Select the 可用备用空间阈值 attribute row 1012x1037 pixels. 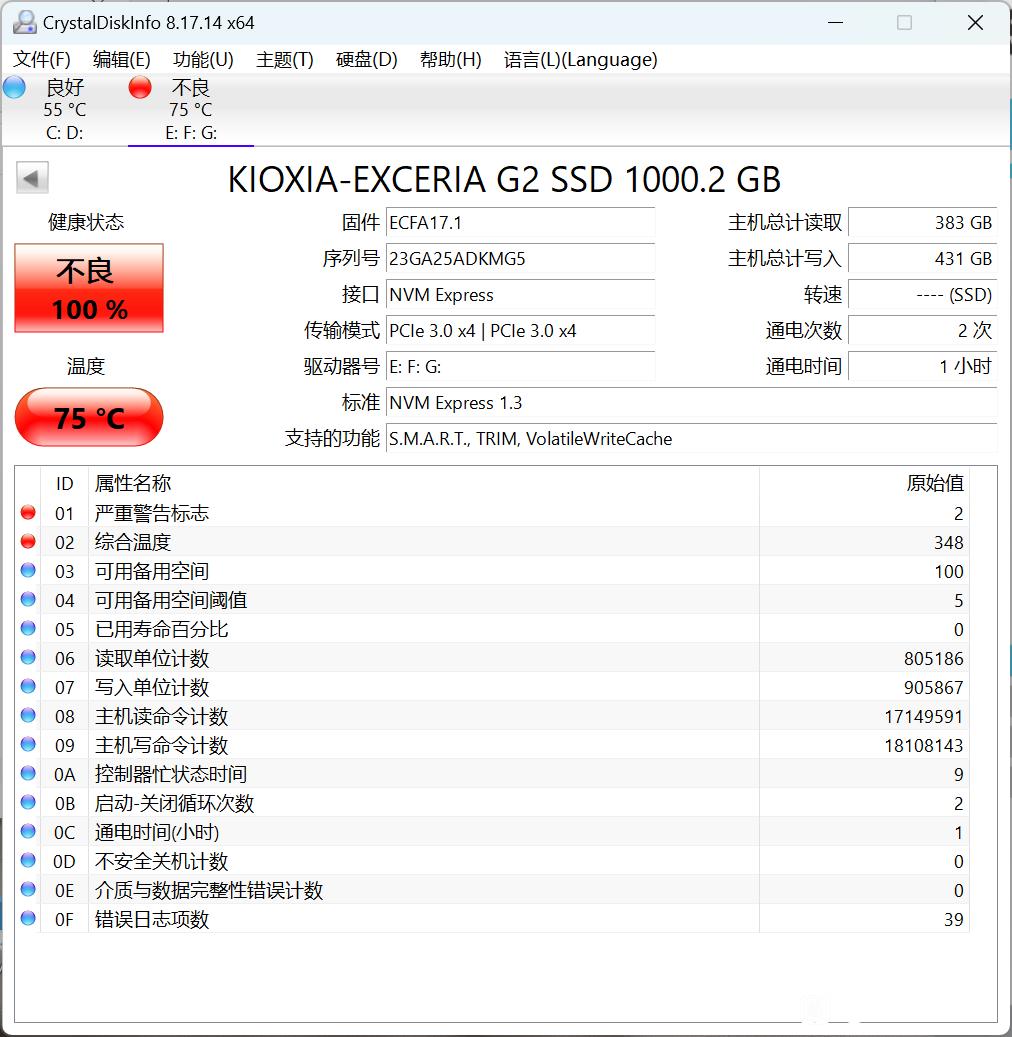pyautogui.click(x=492, y=599)
